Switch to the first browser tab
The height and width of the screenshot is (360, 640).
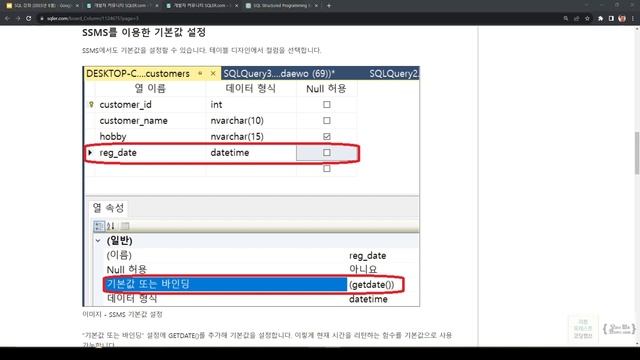coord(42,6)
